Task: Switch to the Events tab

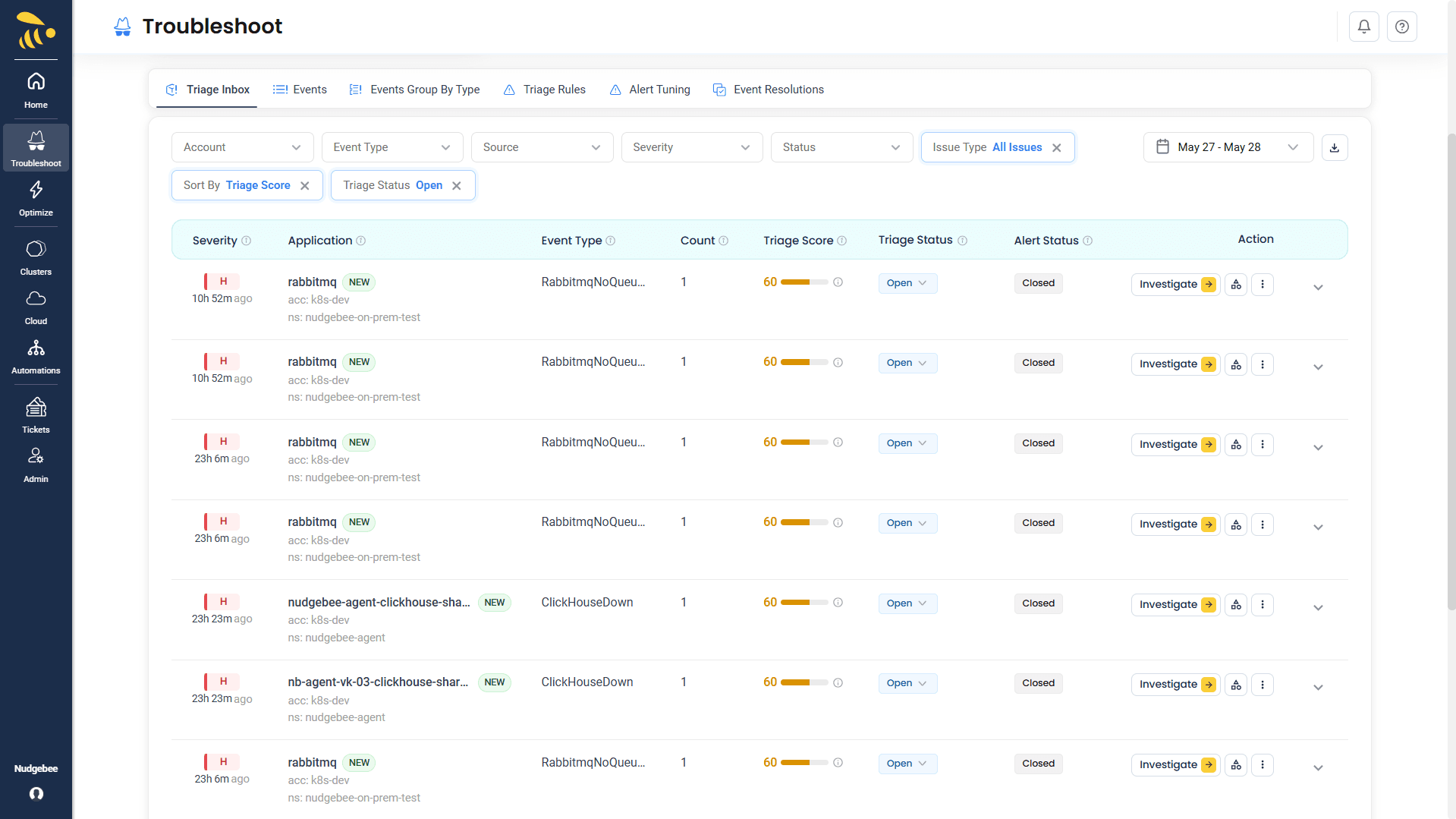Action: pyautogui.click(x=300, y=90)
